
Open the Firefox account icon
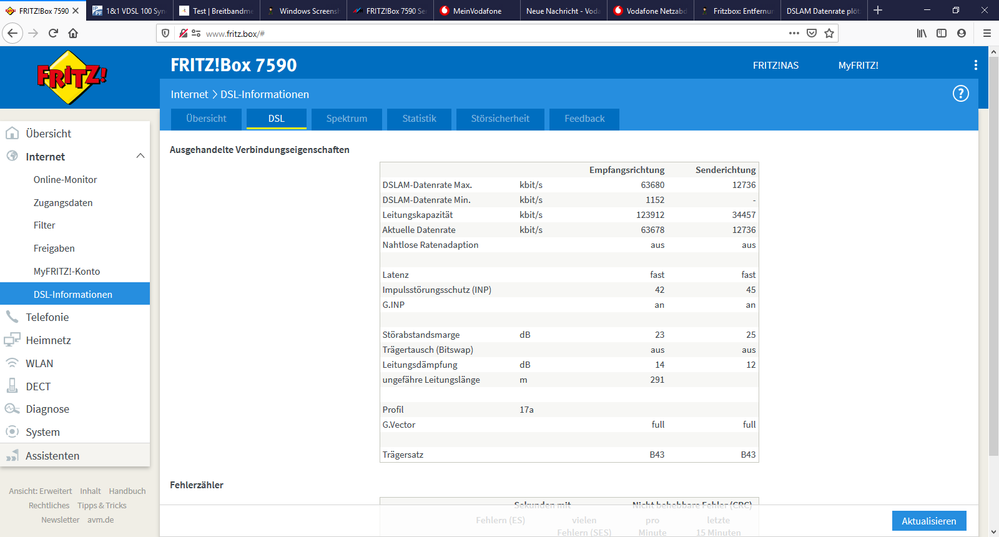point(961,33)
